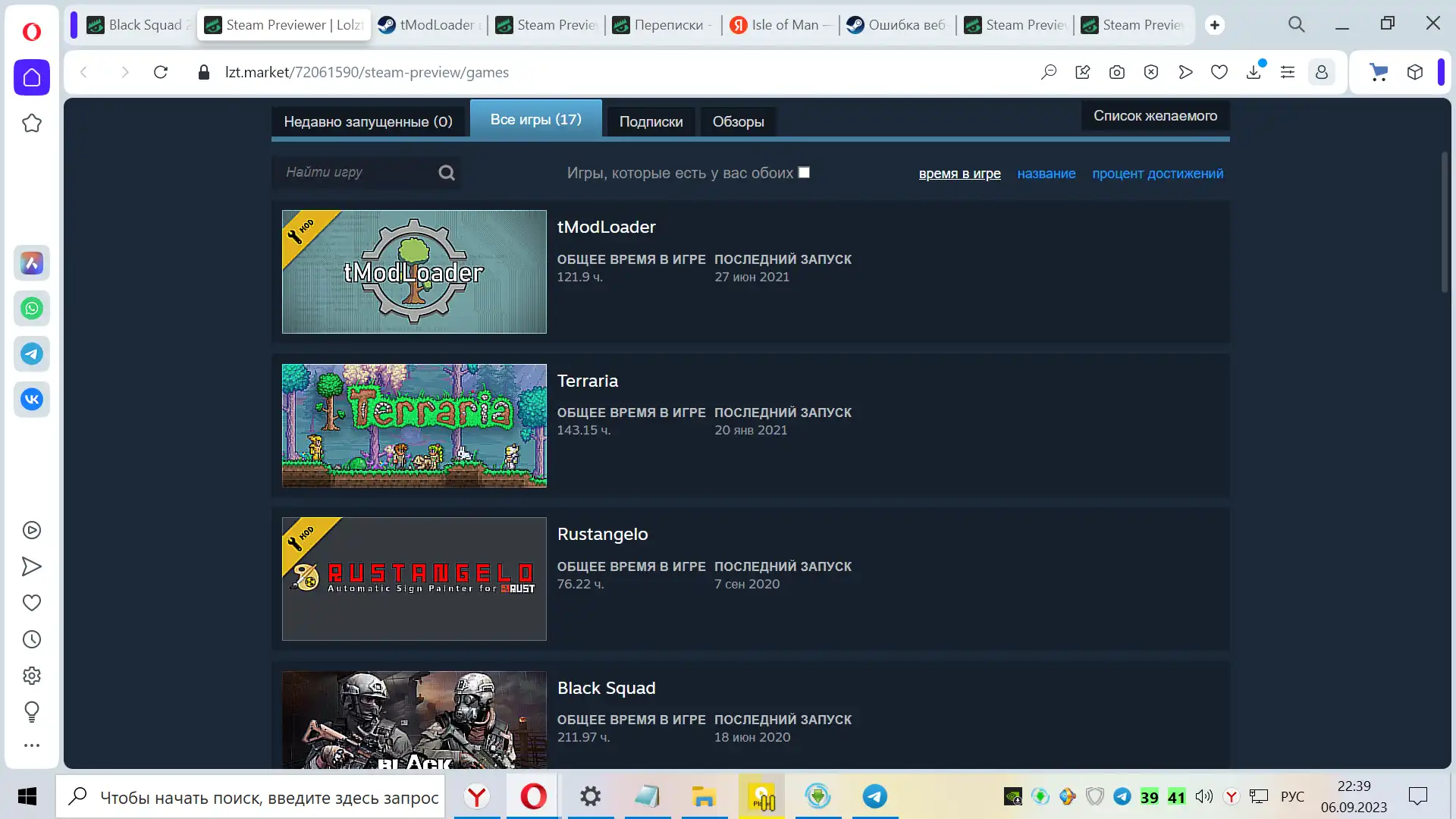The image size is (1456, 819).
Task: Sort by процент достижений
Action: click(1157, 174)
